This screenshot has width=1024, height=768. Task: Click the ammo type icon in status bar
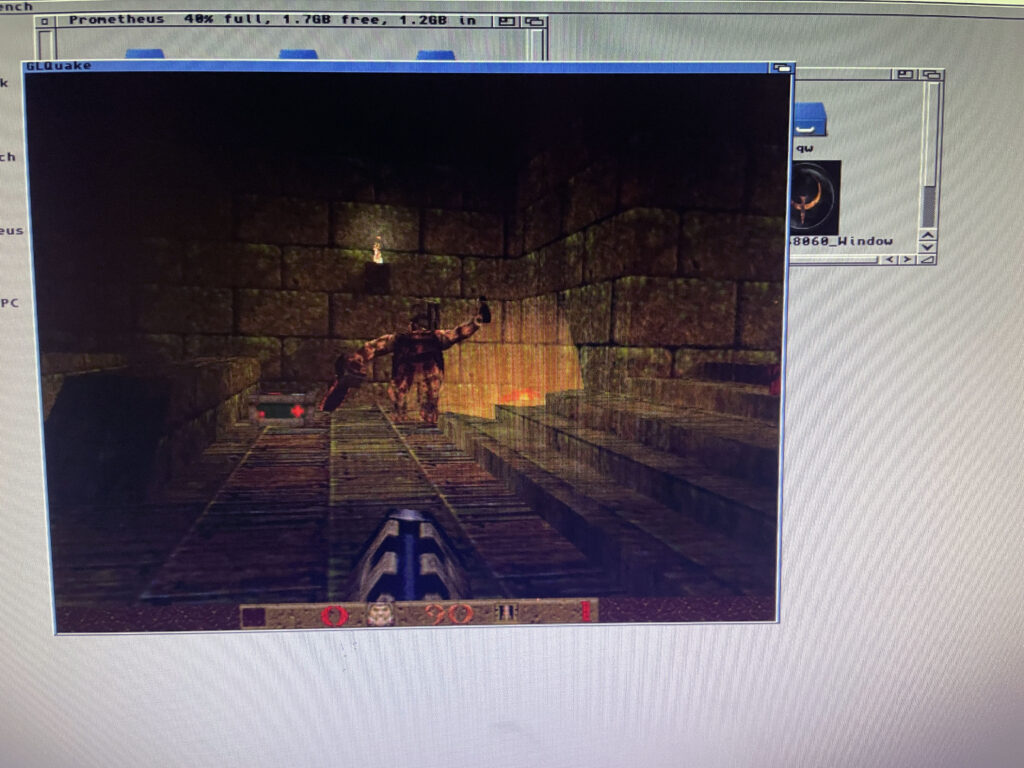pyautogui.click(x=507, y=611)
